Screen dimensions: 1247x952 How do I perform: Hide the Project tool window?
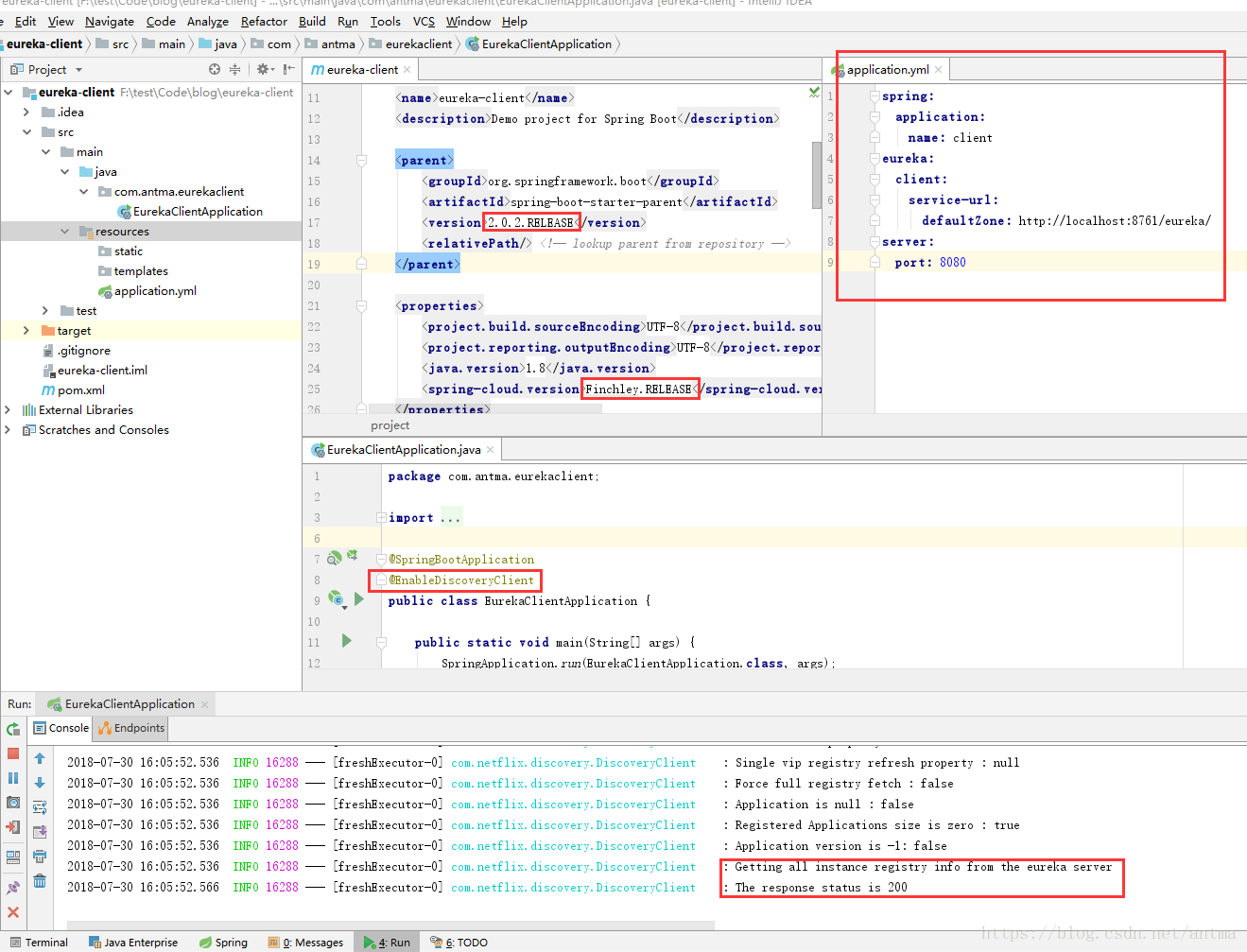coord(289,69)
